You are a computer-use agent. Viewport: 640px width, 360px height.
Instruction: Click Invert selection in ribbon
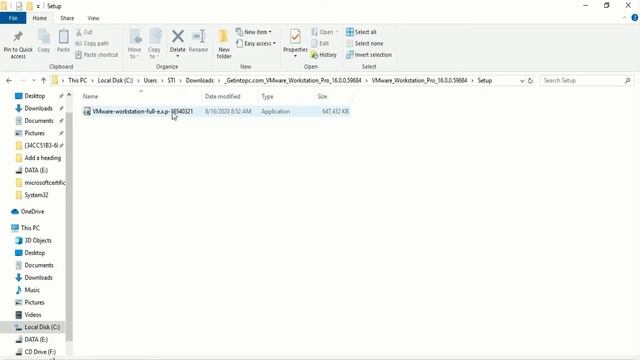[x=369, y=55]
